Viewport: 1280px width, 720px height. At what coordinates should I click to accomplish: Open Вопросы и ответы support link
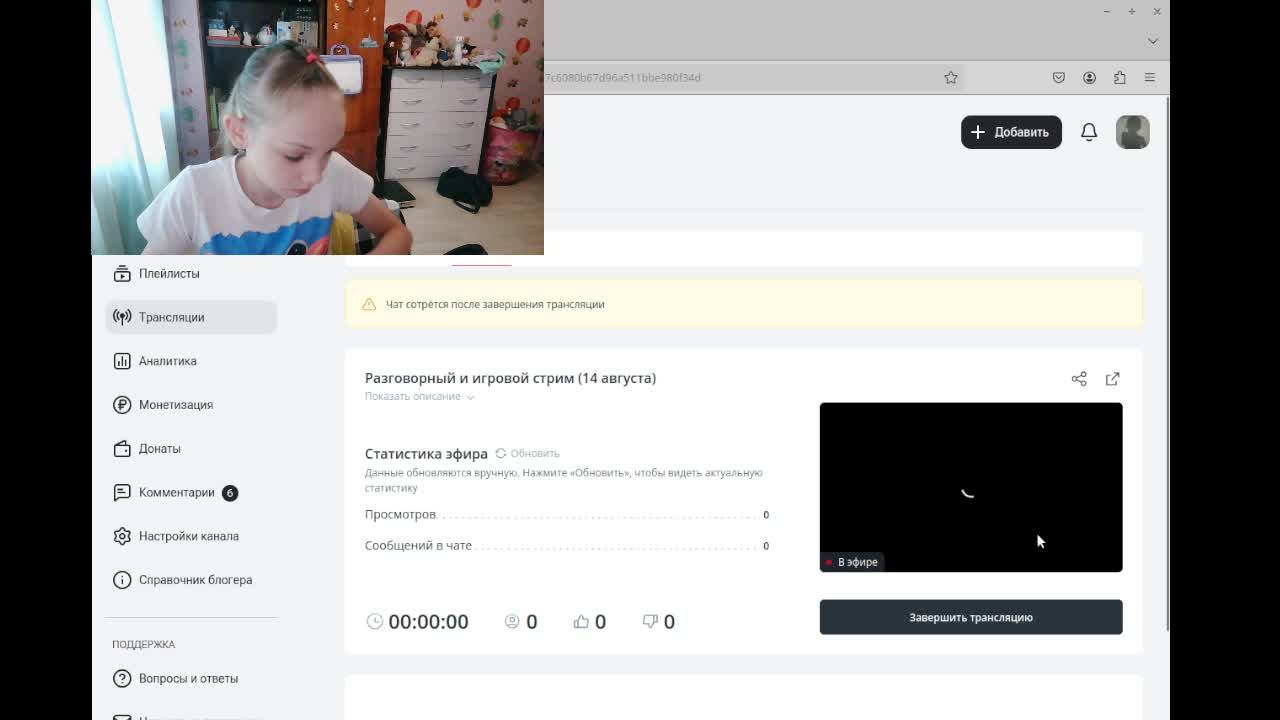(190, 678)
